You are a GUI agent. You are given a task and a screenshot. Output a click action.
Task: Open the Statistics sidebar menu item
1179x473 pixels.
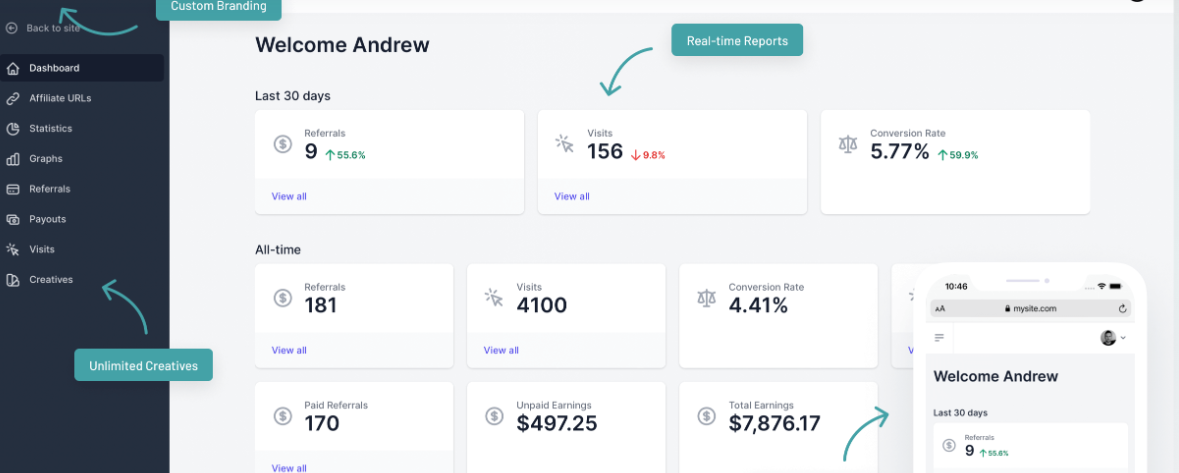tap(82, 129)
